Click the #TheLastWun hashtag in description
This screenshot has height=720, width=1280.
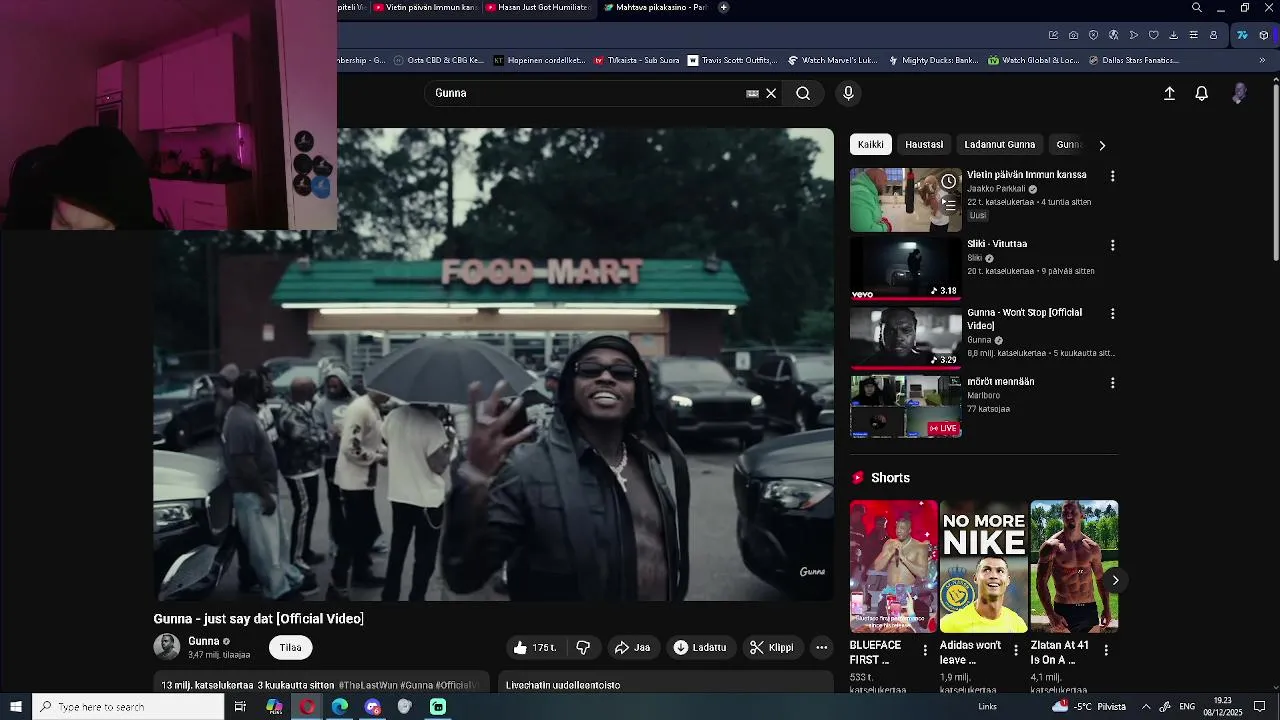[x=369, y=685]
